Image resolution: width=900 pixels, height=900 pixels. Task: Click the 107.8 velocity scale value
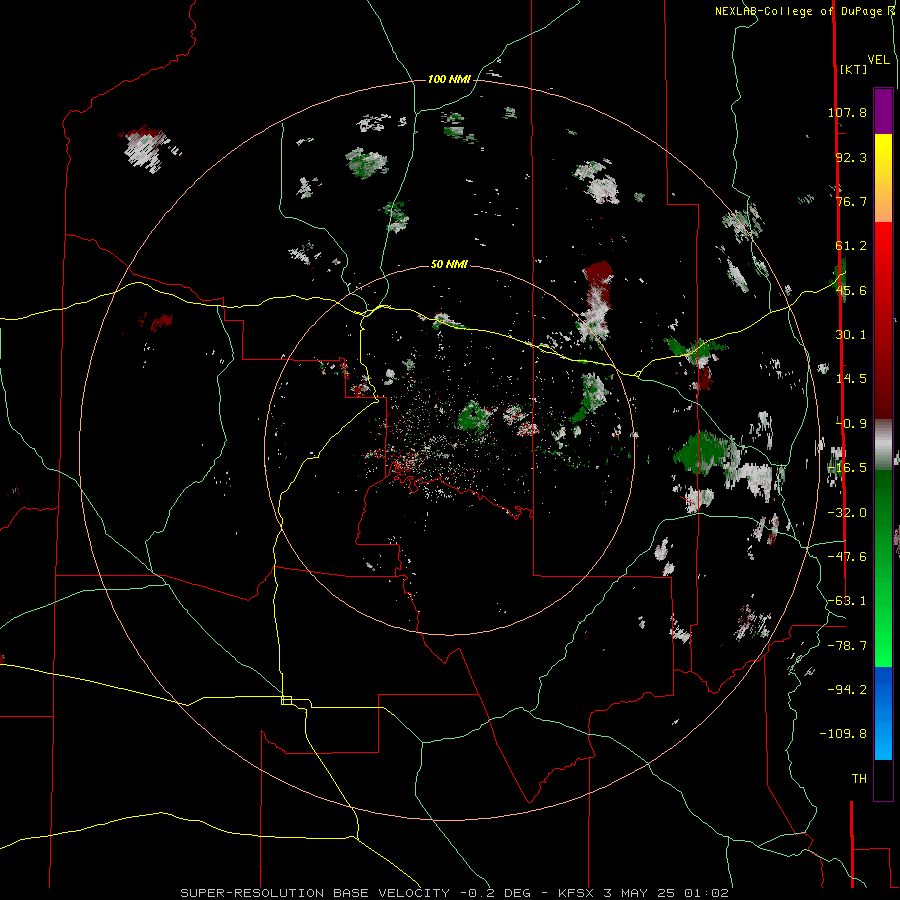pyautogui.click(x=847, y=112)
